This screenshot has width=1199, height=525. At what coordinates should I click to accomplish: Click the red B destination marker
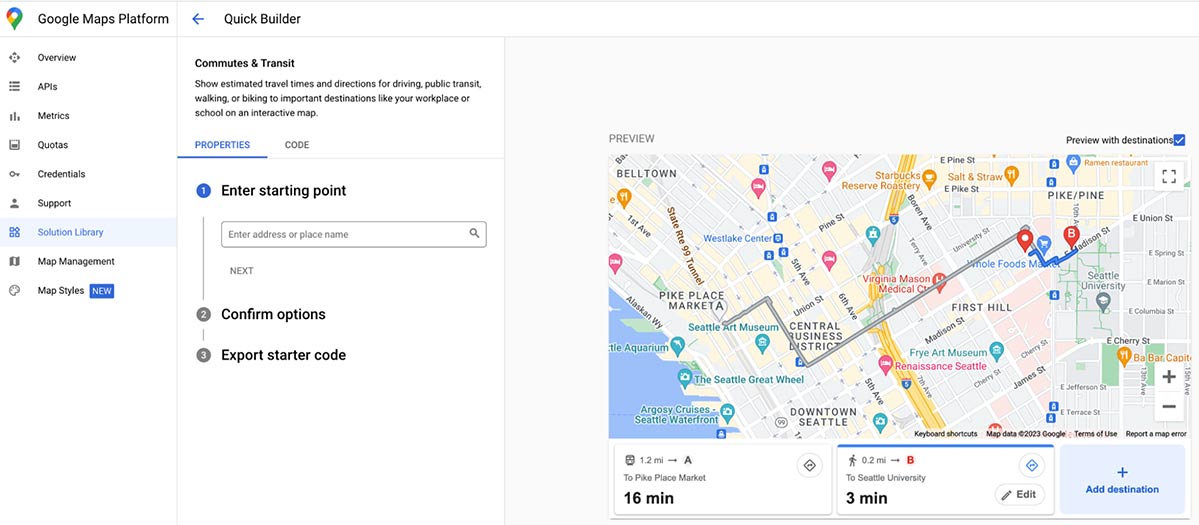pos(1071,237)
